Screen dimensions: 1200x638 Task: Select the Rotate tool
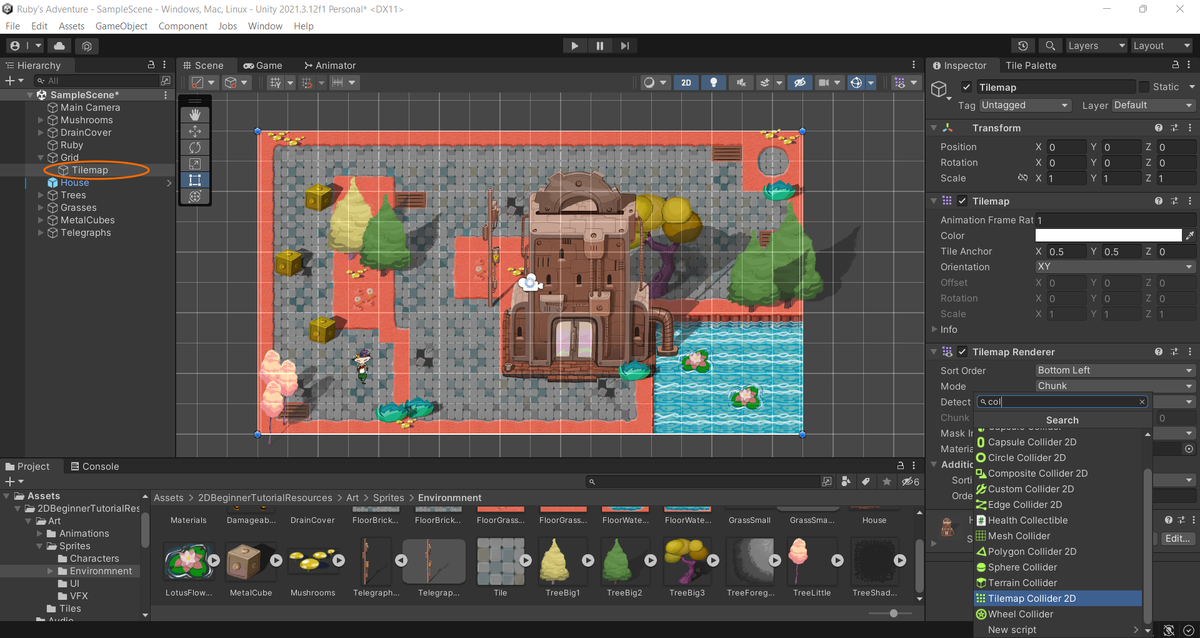[x=195, y=147]
